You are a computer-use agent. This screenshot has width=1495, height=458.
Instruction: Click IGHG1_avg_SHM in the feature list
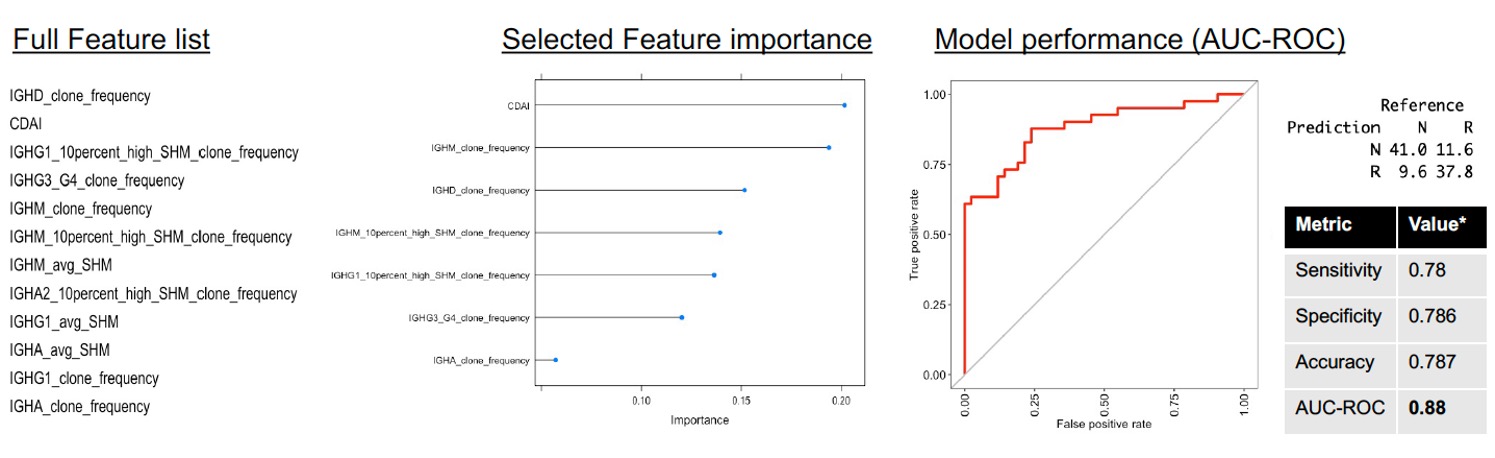point(65,322)
